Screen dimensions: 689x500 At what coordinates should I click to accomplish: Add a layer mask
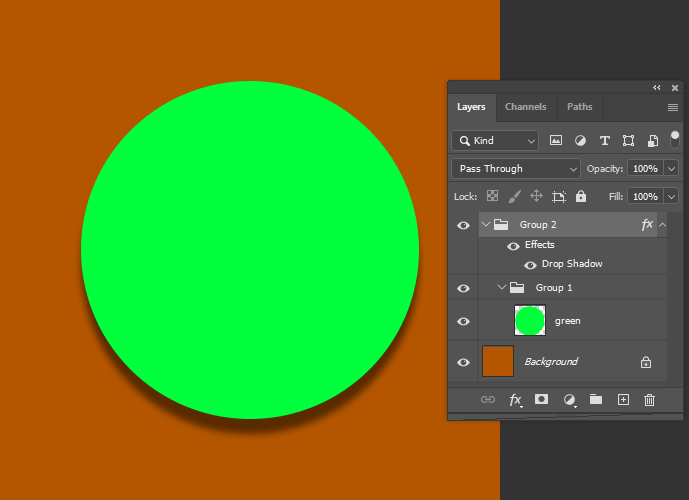pos(541,399)
